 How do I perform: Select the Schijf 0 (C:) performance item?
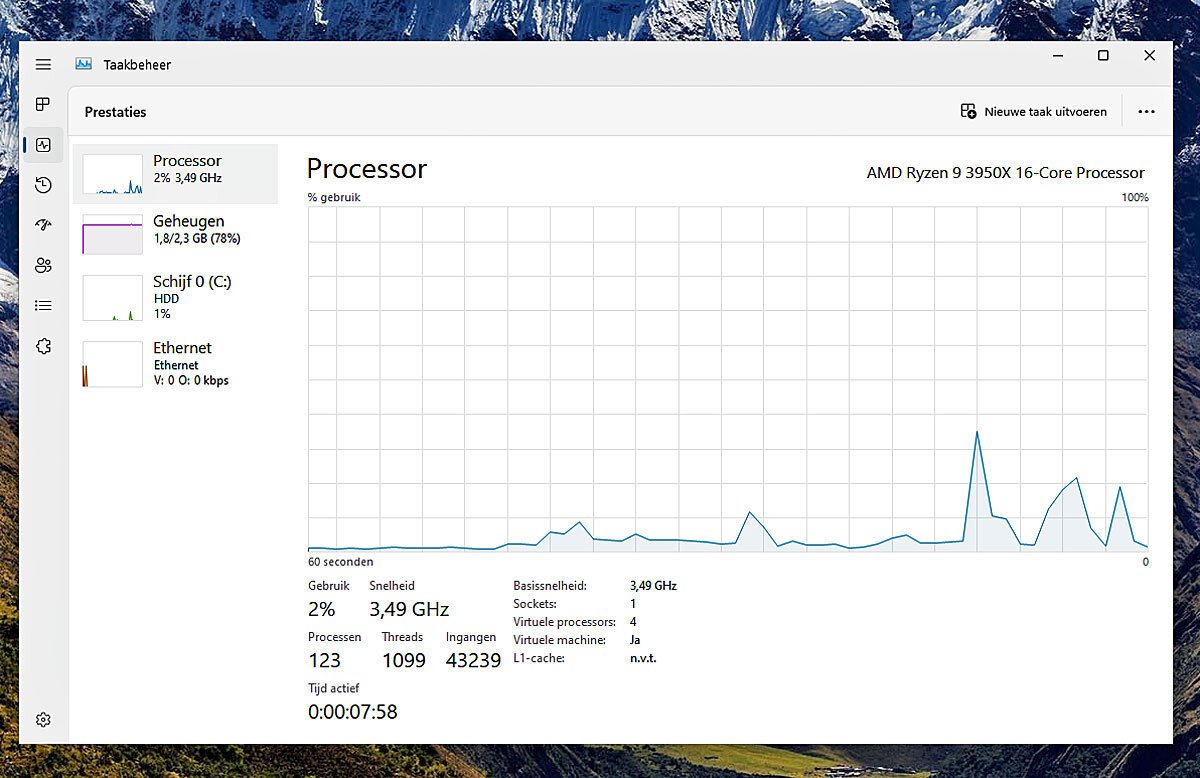[175, 297]
